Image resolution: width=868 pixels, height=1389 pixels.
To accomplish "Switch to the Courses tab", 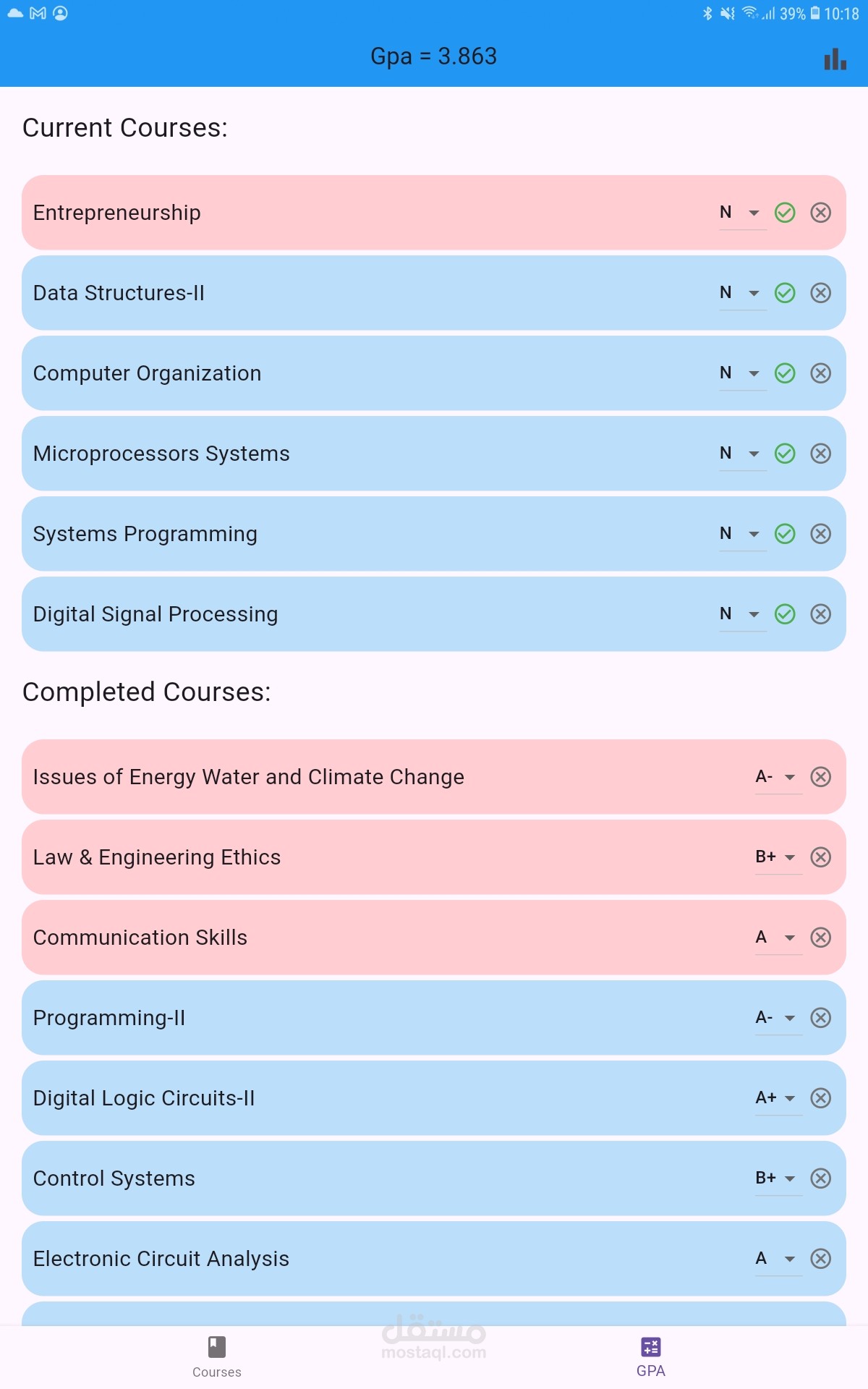I will 217,1356.
